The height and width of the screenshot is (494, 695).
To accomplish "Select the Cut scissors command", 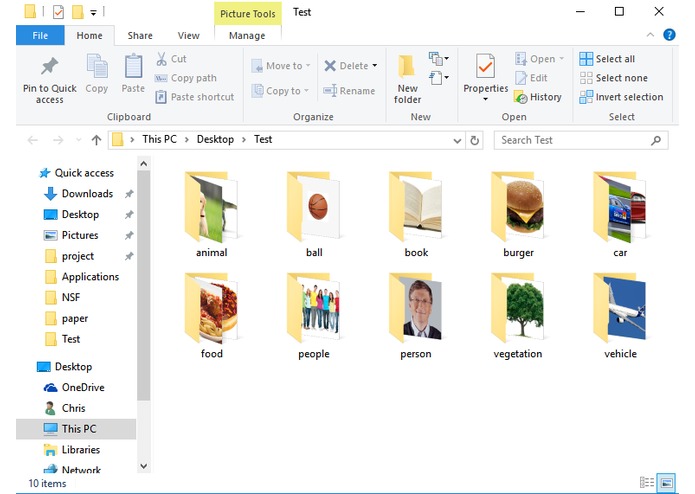I will click(171, 59).
